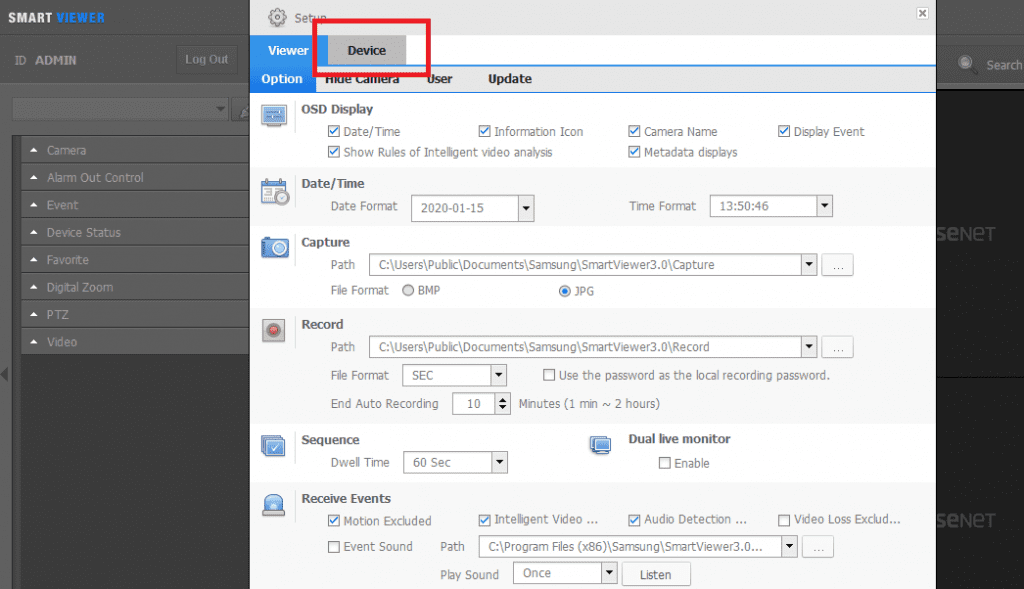Disable the Camera Name overlay checkbox
This screenshot has width=1024, height=589.
[634, 131]
